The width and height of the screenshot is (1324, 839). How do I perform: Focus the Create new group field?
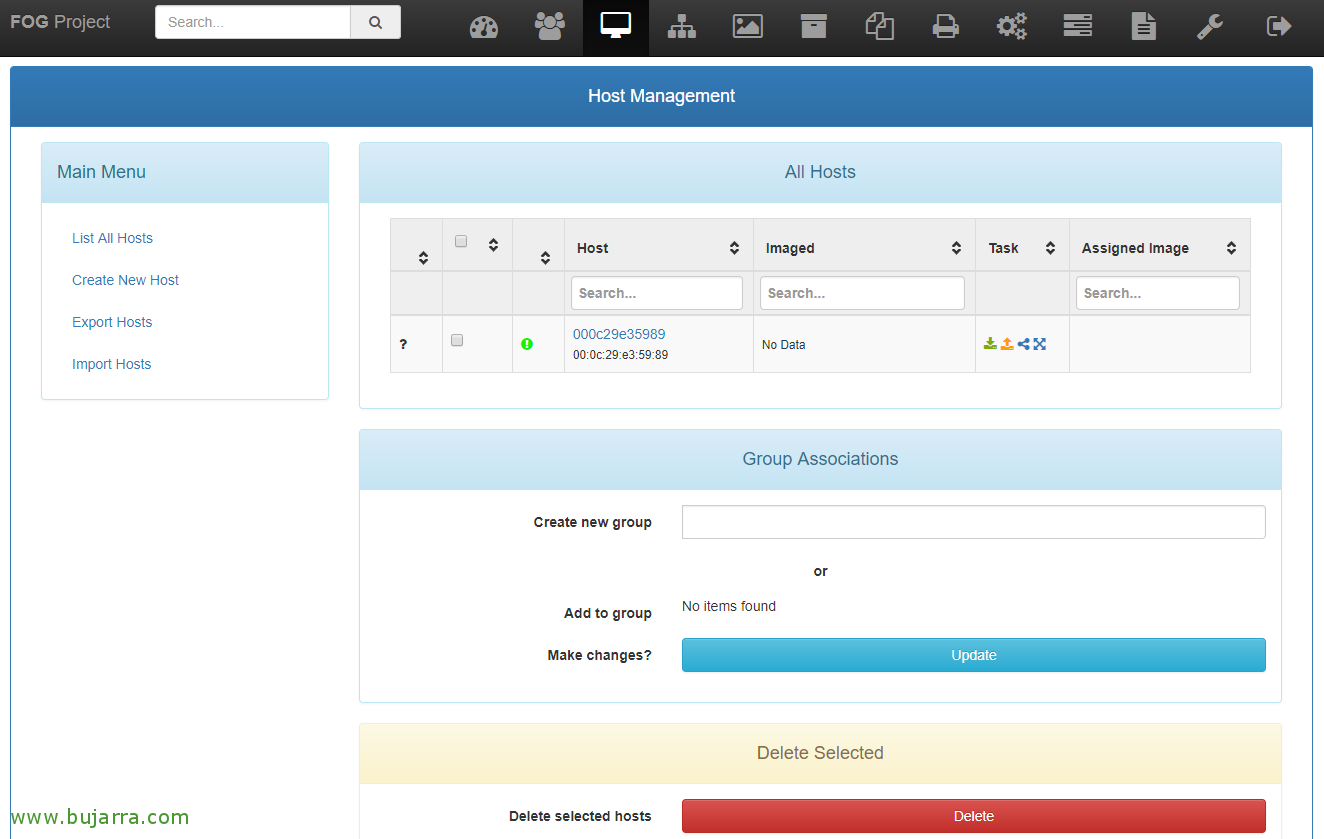(x=974, y=522)
